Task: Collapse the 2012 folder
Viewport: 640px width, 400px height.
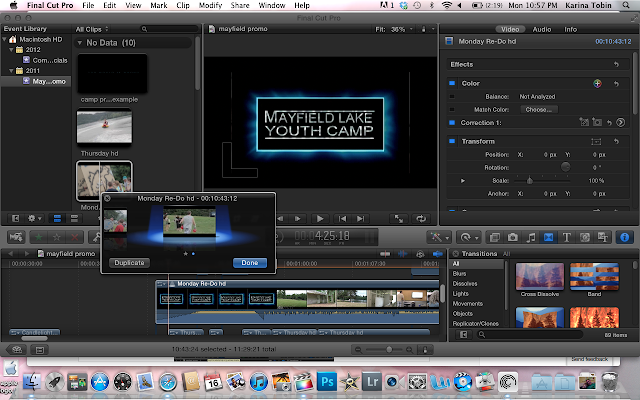Action: click(11, 50)
